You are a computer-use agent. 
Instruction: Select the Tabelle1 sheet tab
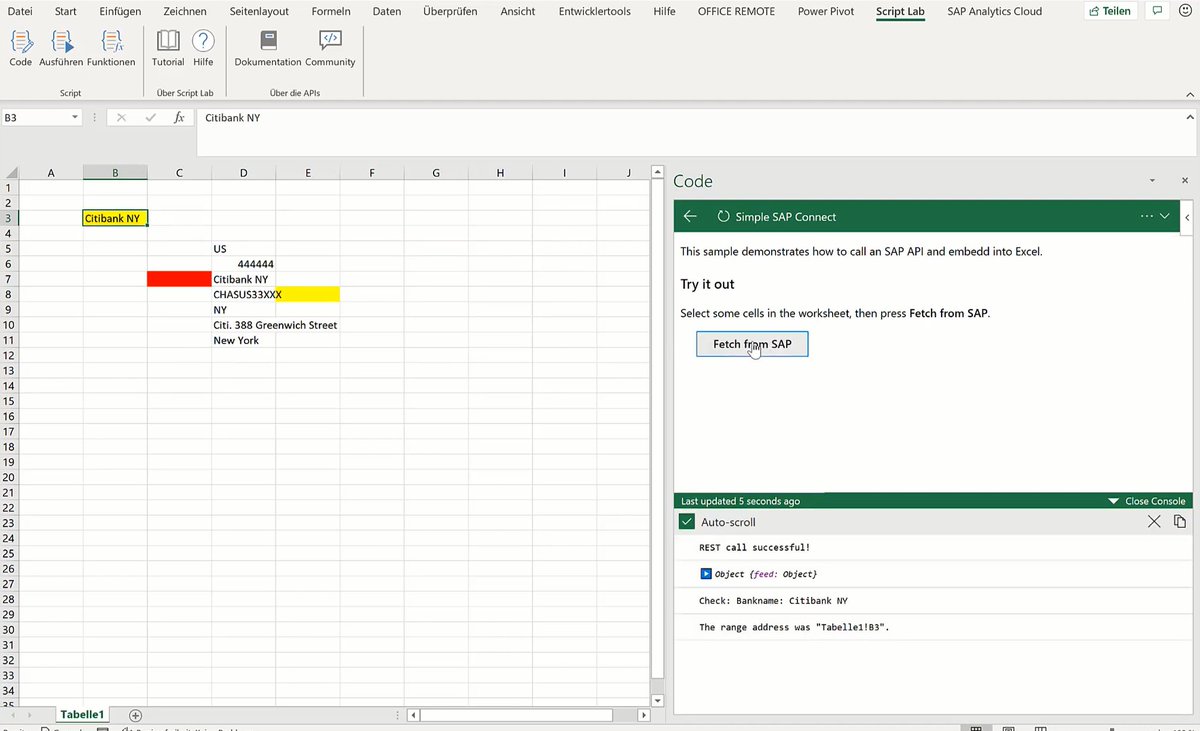pyautogui.click(x=82, y=715)
